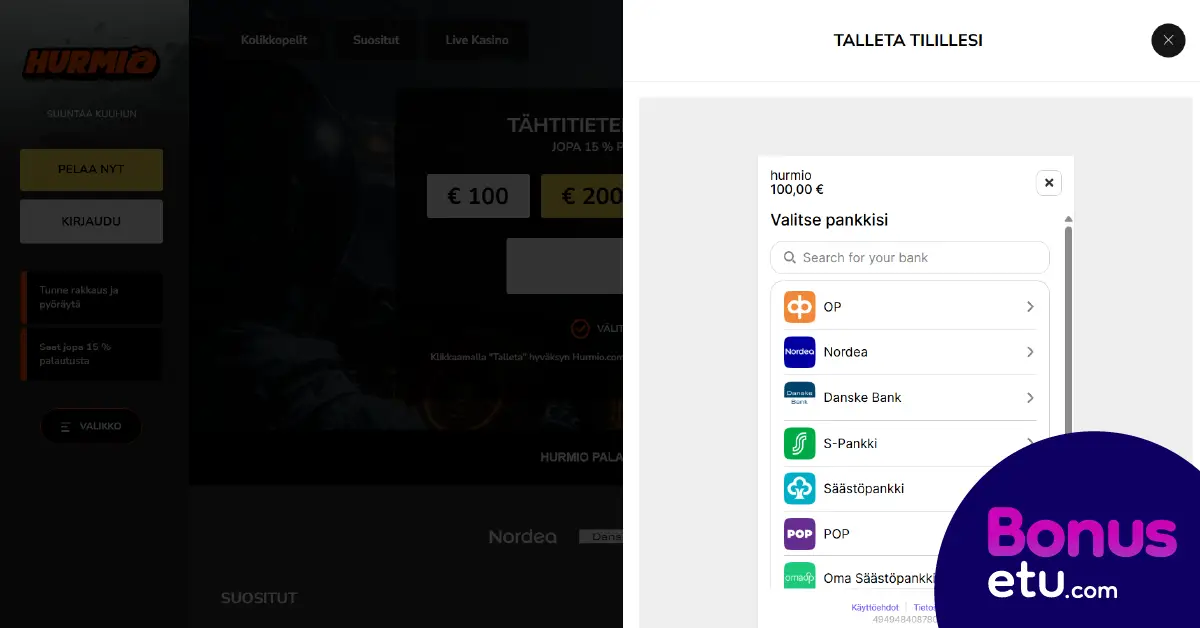Open the Valikko menu button
This screenshot has width=1200, height=628.
[91, 426]
